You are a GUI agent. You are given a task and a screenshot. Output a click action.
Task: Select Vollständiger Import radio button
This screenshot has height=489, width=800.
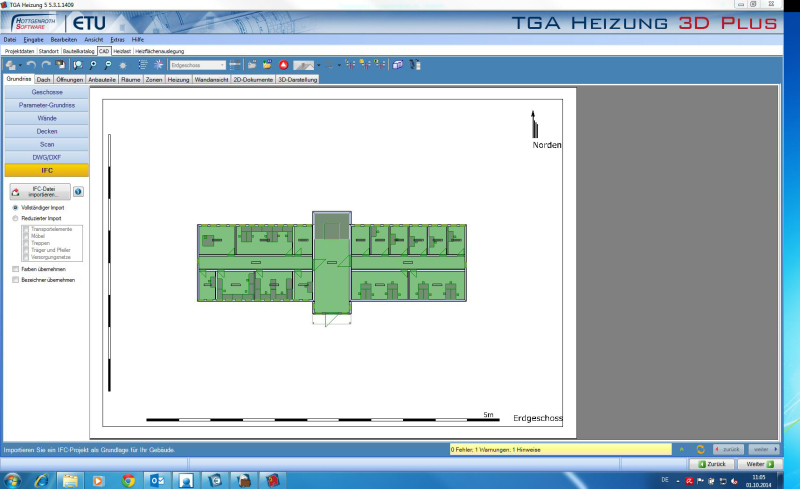click(15, 208)
